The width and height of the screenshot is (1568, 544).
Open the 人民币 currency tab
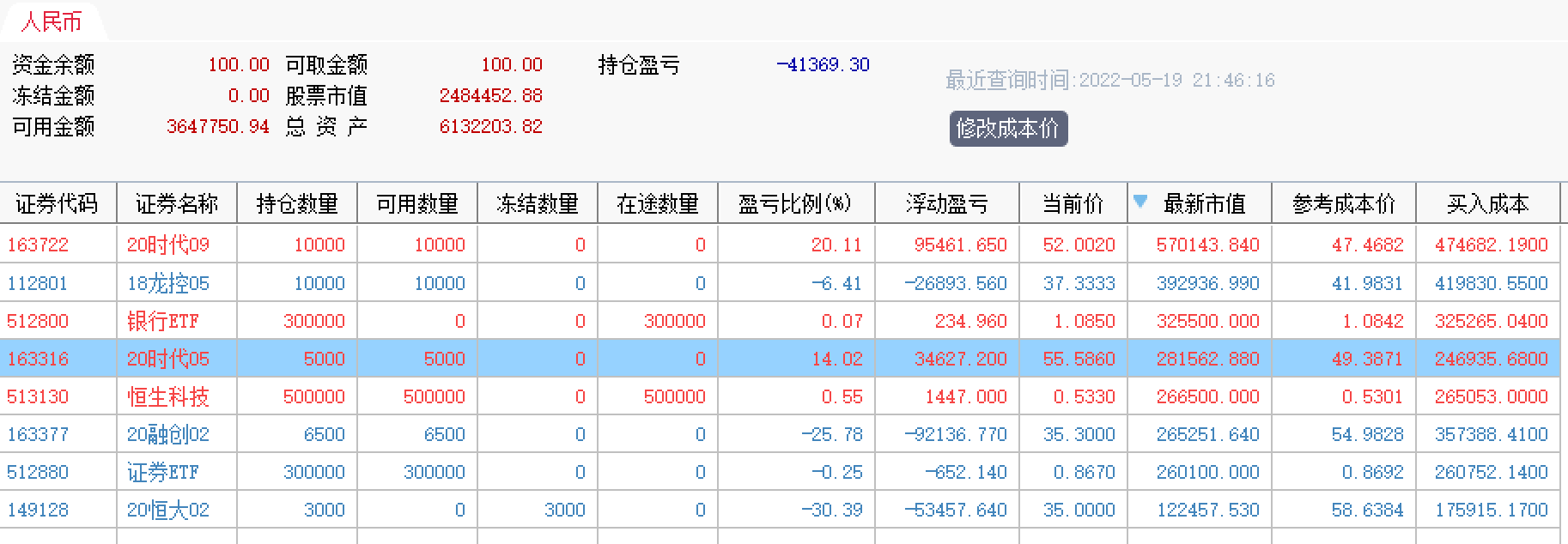(52, 21)
